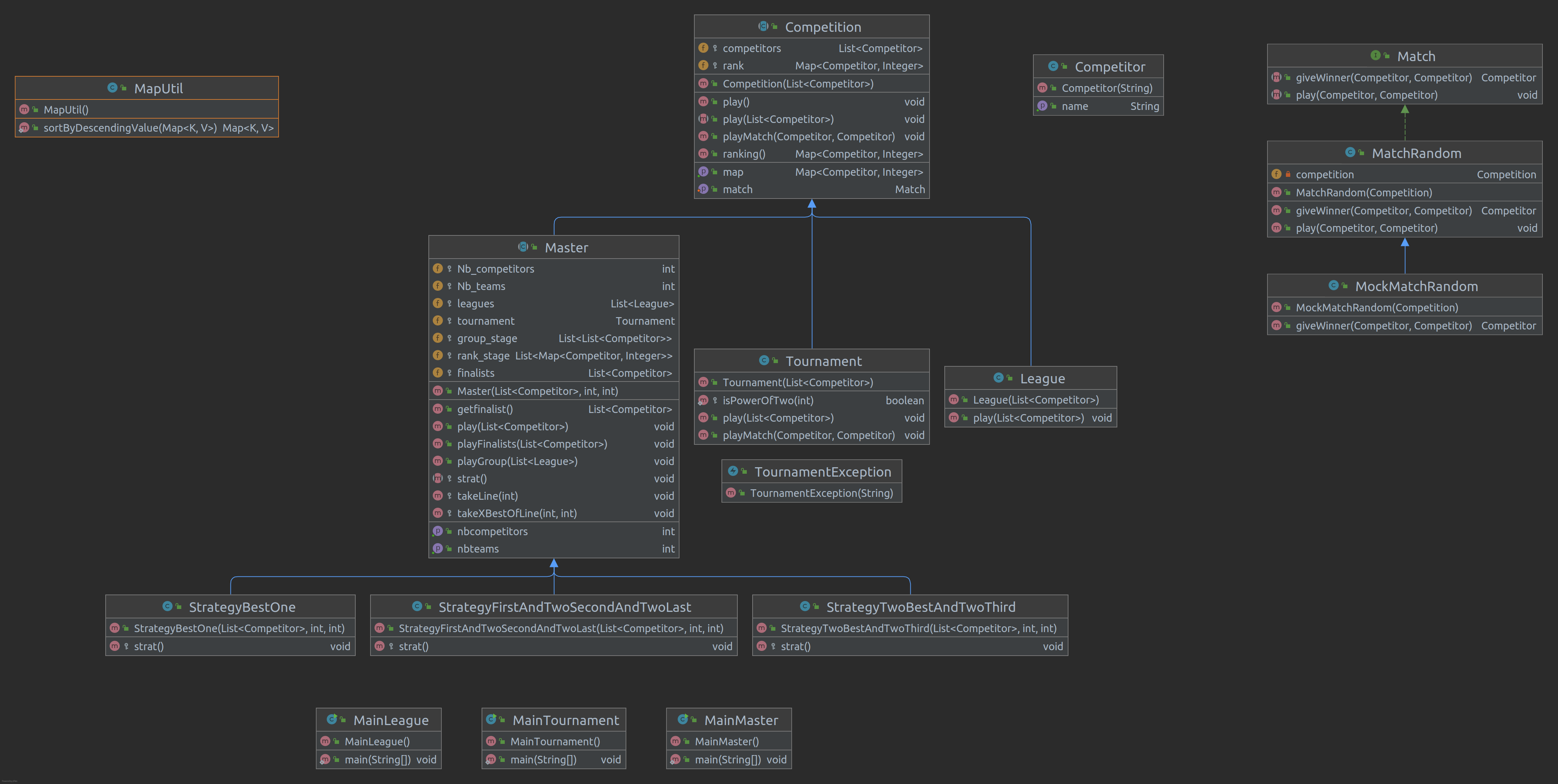Click the class icon beside League title
The image size is (1558, 784).
999,378
